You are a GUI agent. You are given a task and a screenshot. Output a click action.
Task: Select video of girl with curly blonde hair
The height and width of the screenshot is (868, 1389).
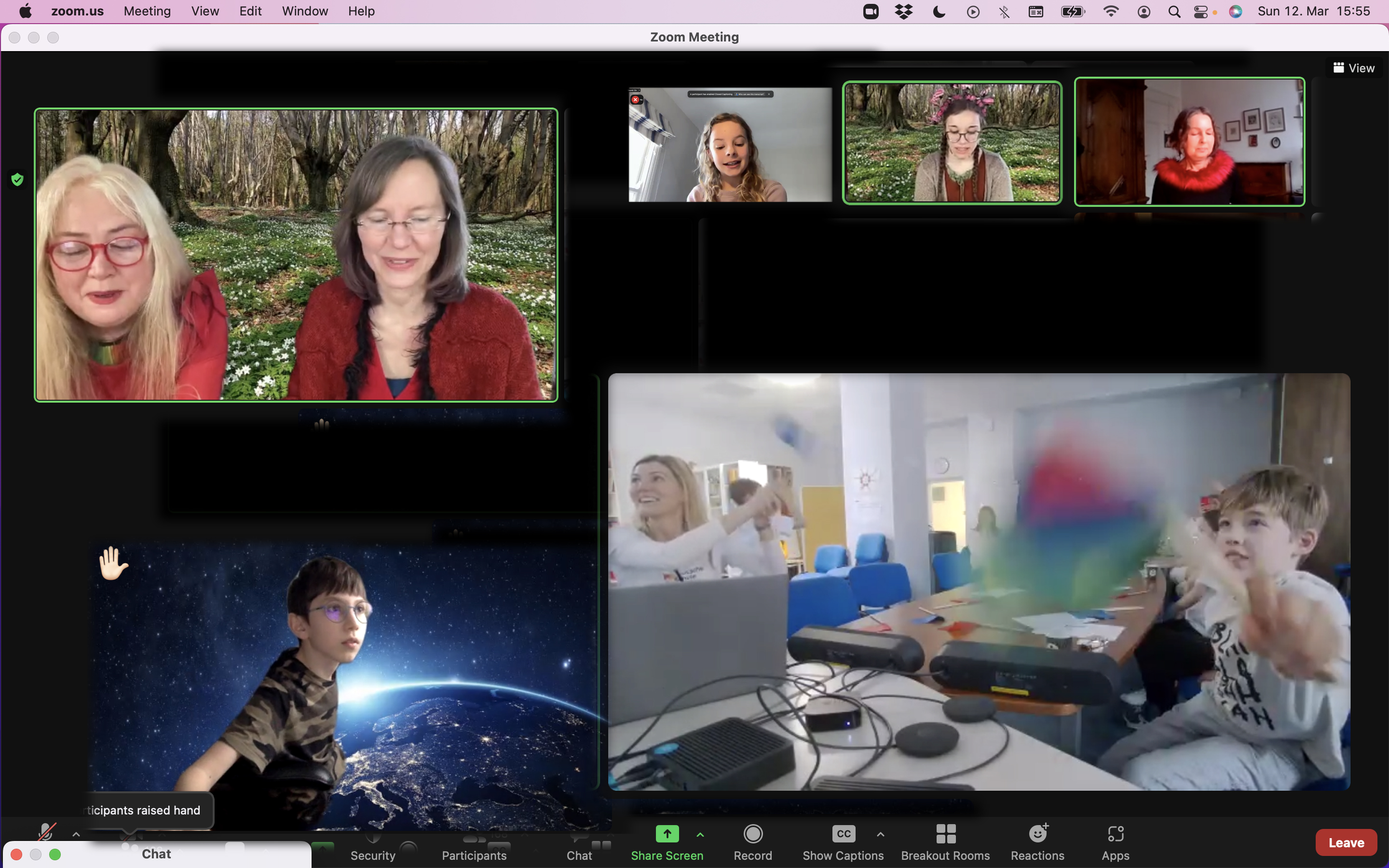[x=730, y=144]
